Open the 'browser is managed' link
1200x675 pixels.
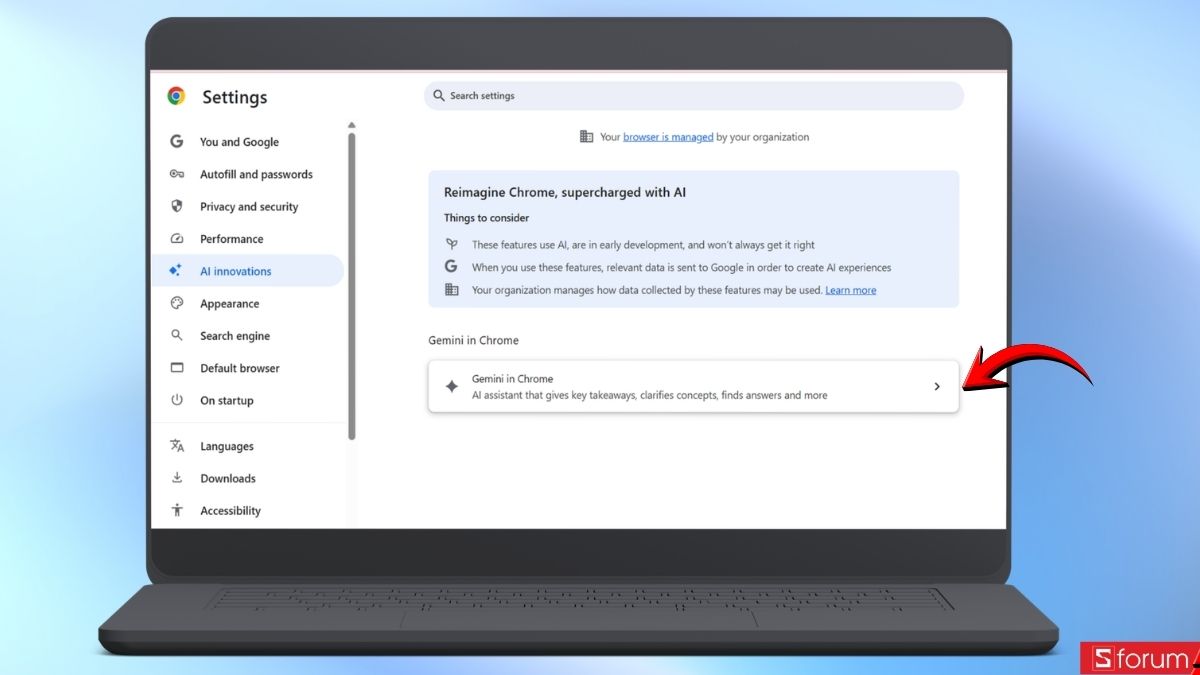668,137
